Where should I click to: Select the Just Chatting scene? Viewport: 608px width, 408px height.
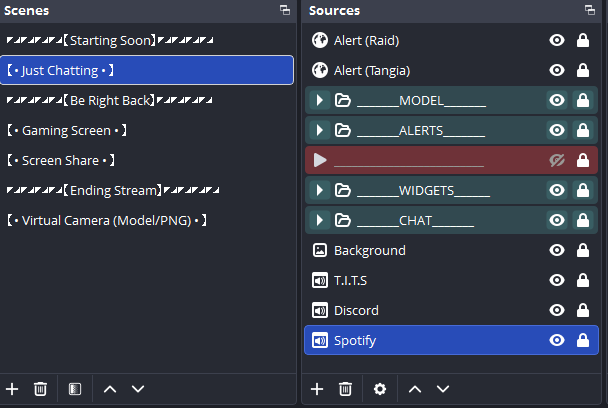pos(147,70)
